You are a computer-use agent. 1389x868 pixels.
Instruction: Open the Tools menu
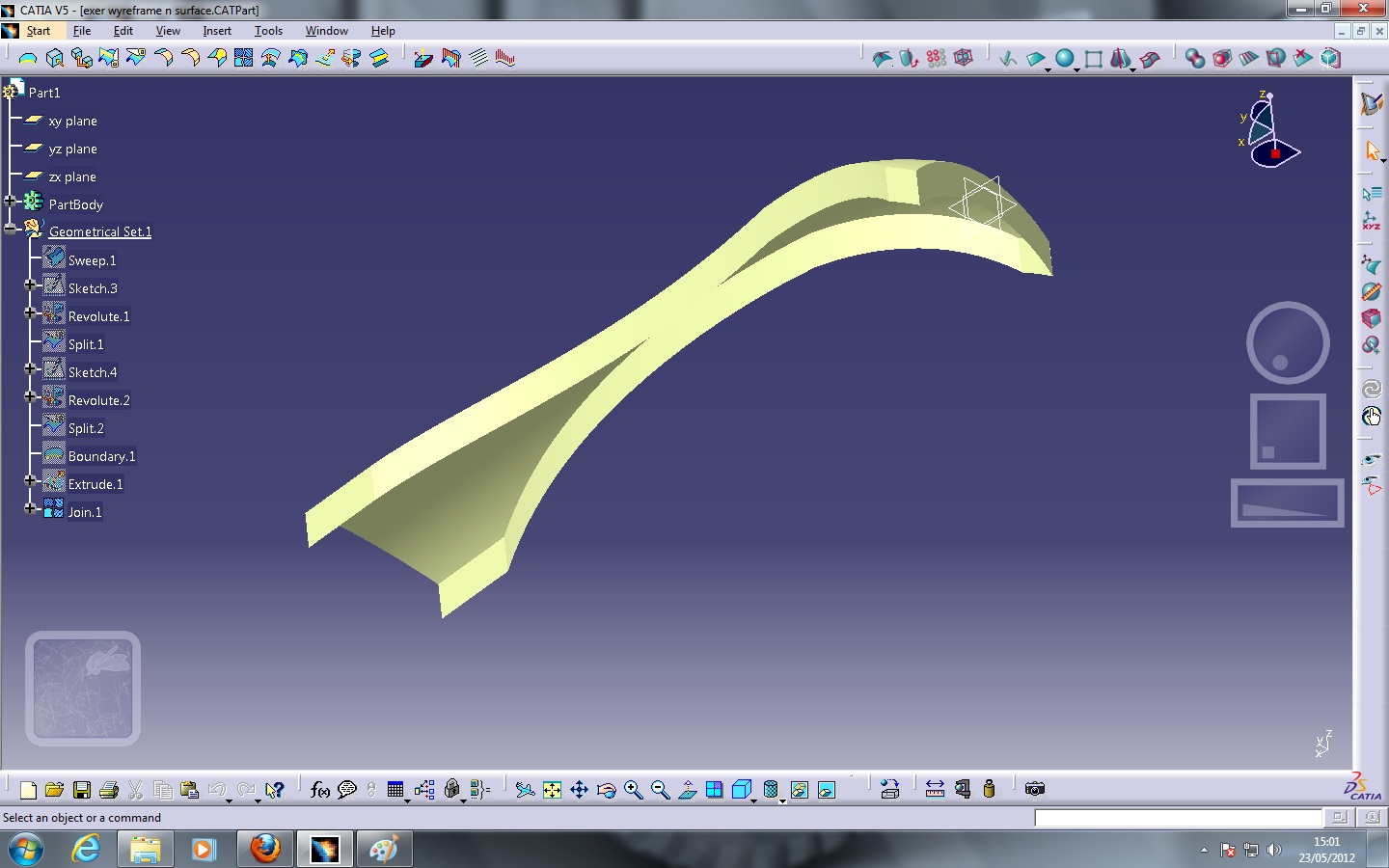click(x=268, y=31)
